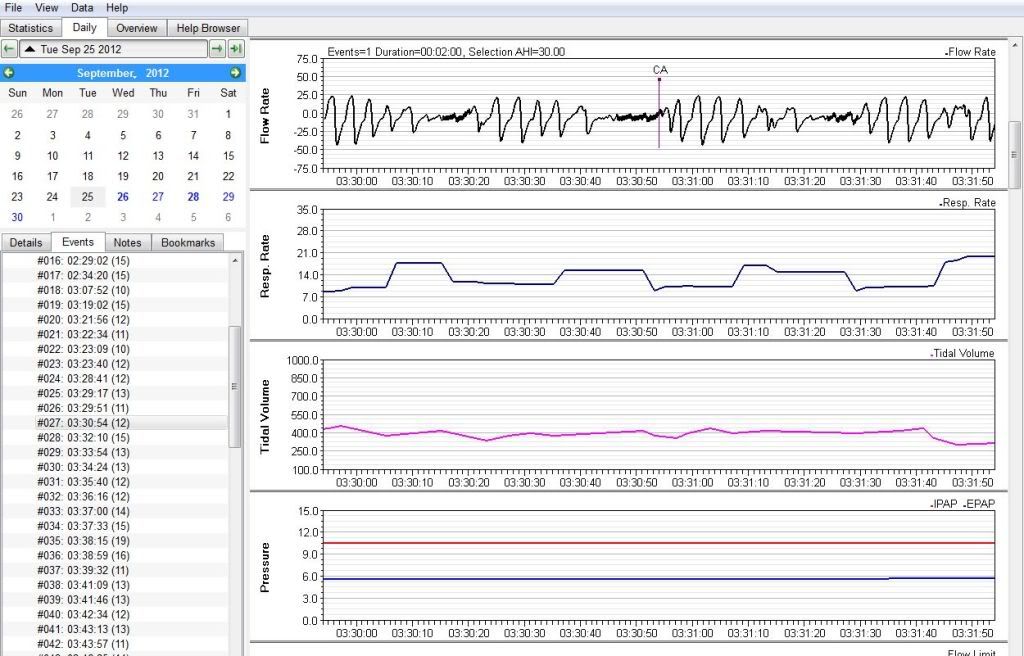1024x656 pixels.
Task: Select event #036: 03:38:59 (16)
Action: (84, 556)
